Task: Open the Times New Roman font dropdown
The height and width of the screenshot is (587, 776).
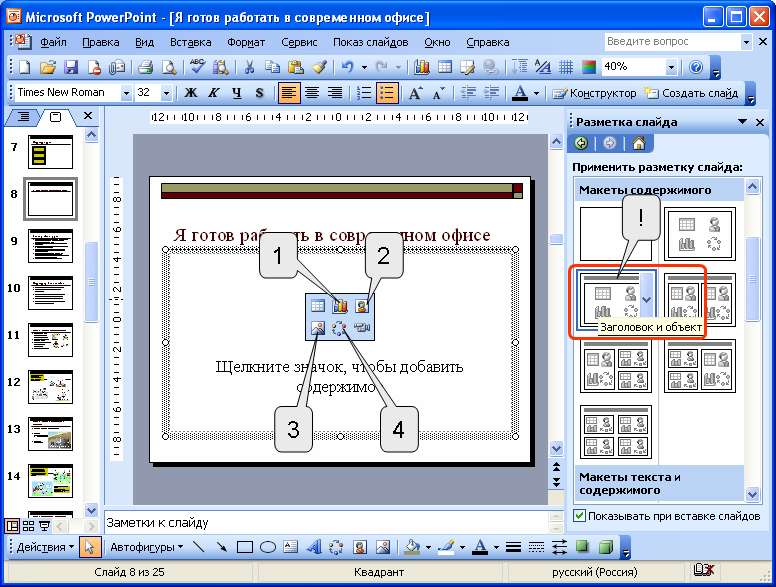Action: 126,93
